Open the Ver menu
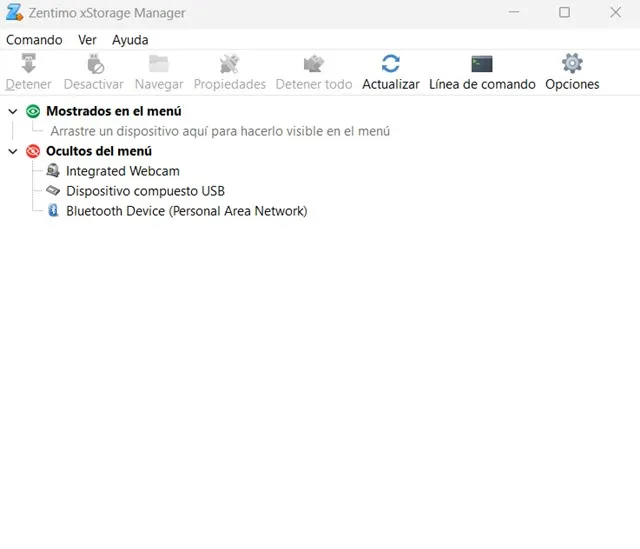 [87, 40]
